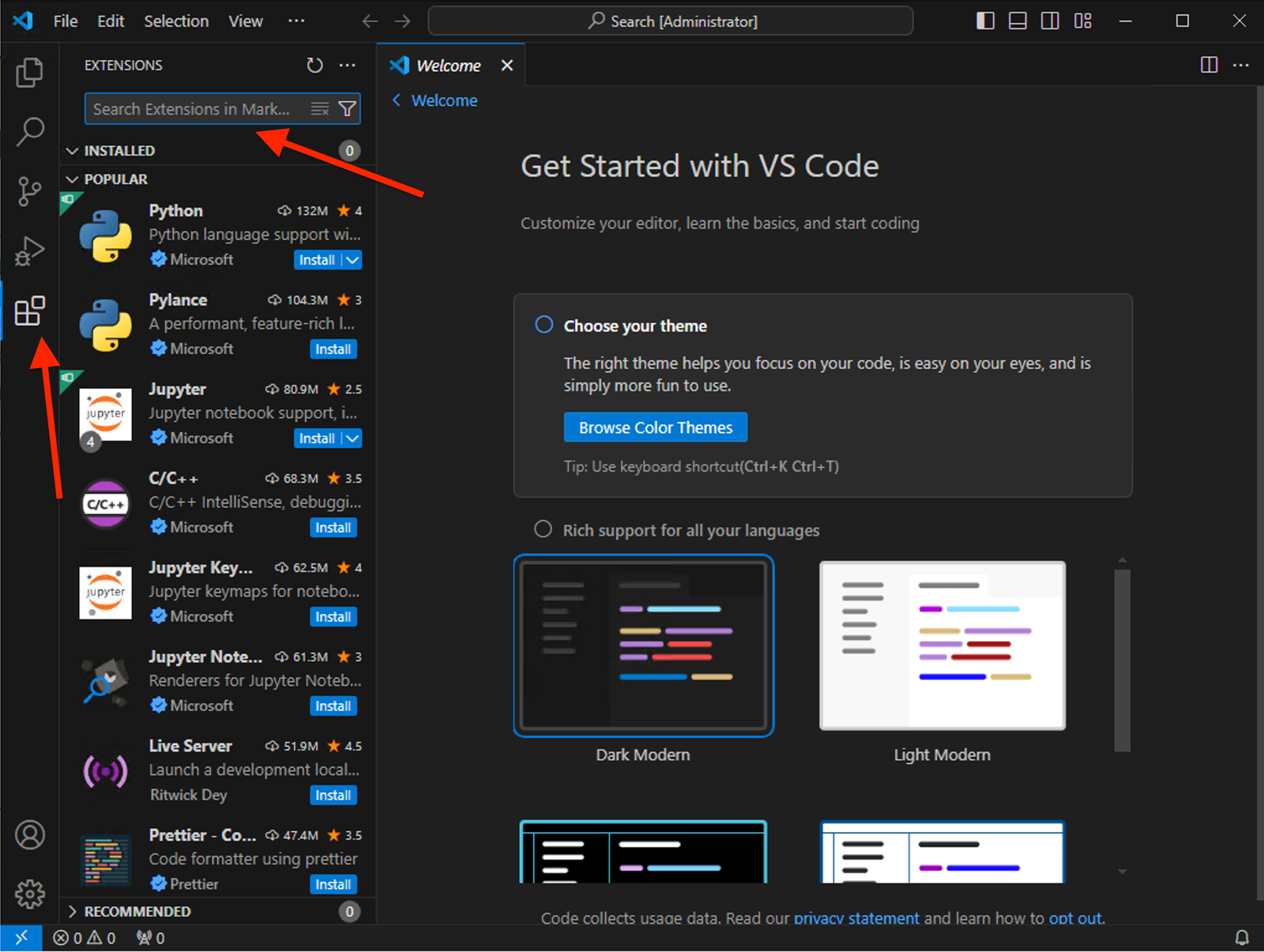Open the Extensions view icon
Image resolution: width=1264 pixels, height=952 pixels.
(x=30, y=311)
